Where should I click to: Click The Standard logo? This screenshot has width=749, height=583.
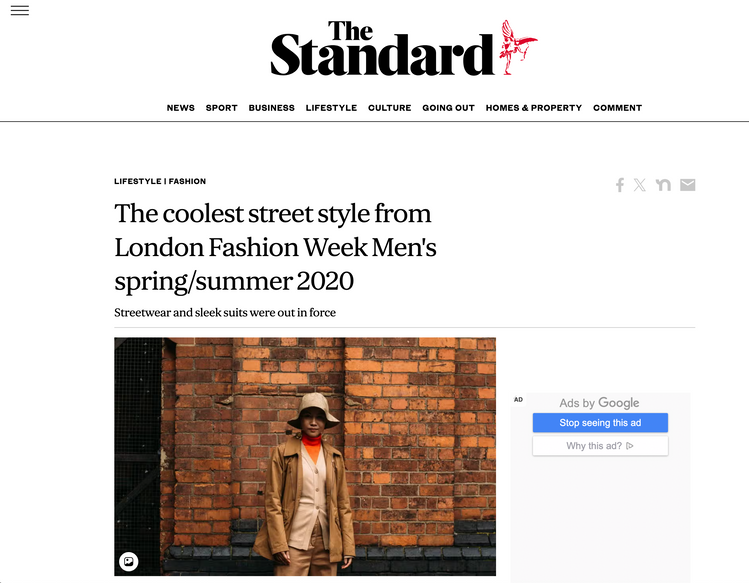[382, 50]
